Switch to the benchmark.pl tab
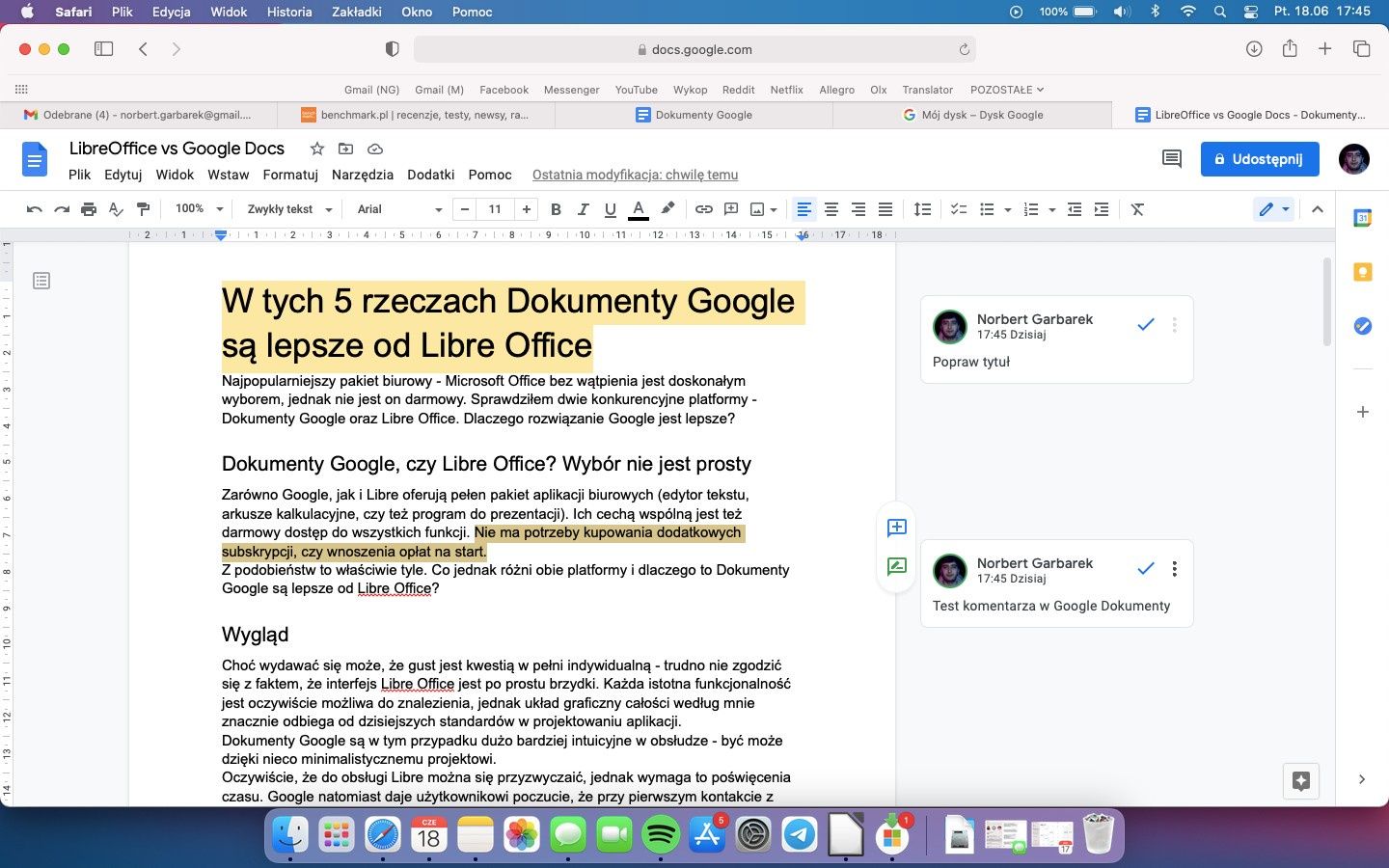Screen dimensions: 1389x868 tap(417, 115)
